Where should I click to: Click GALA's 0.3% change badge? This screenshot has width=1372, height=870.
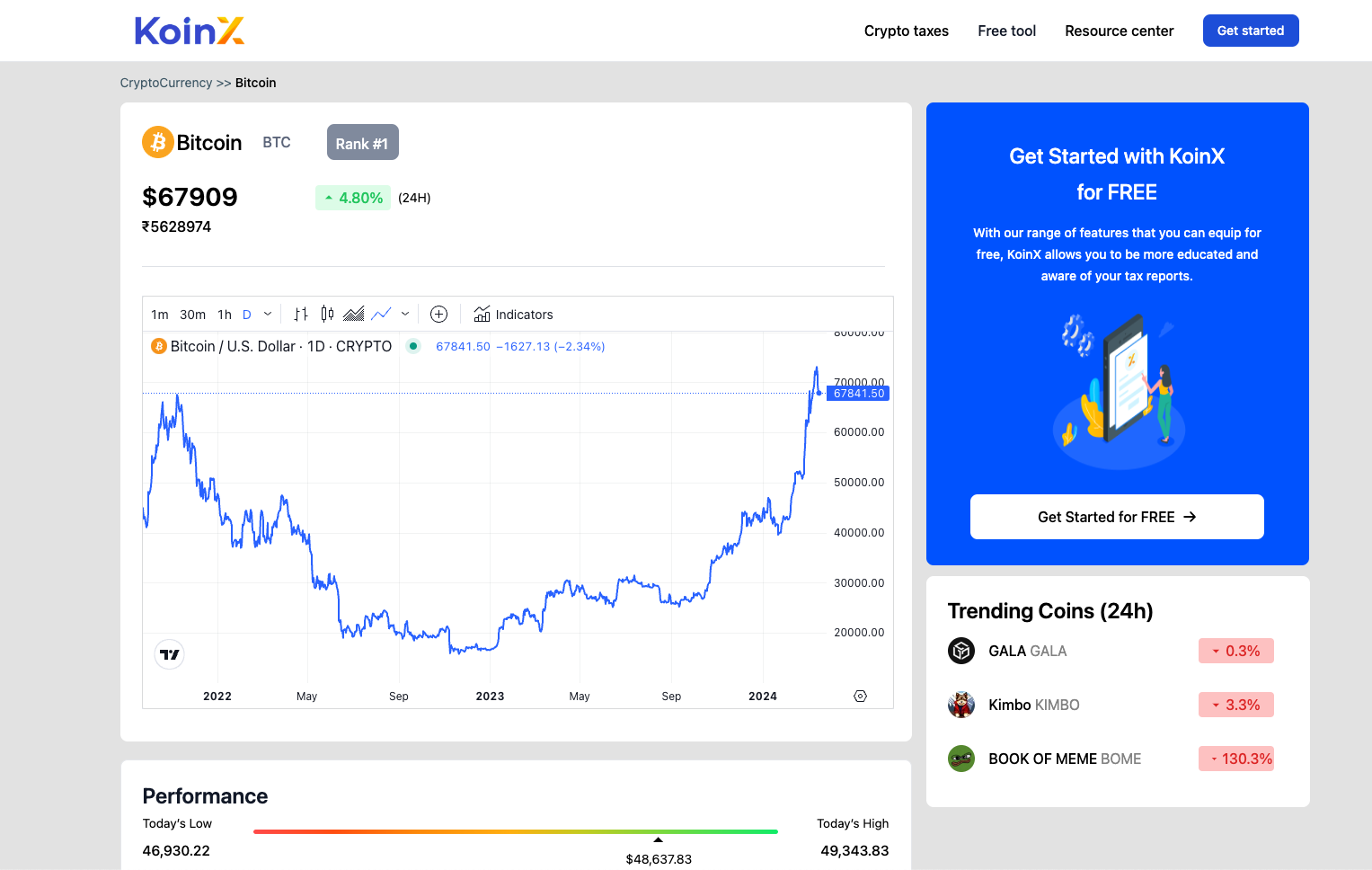click(1236, 651)
